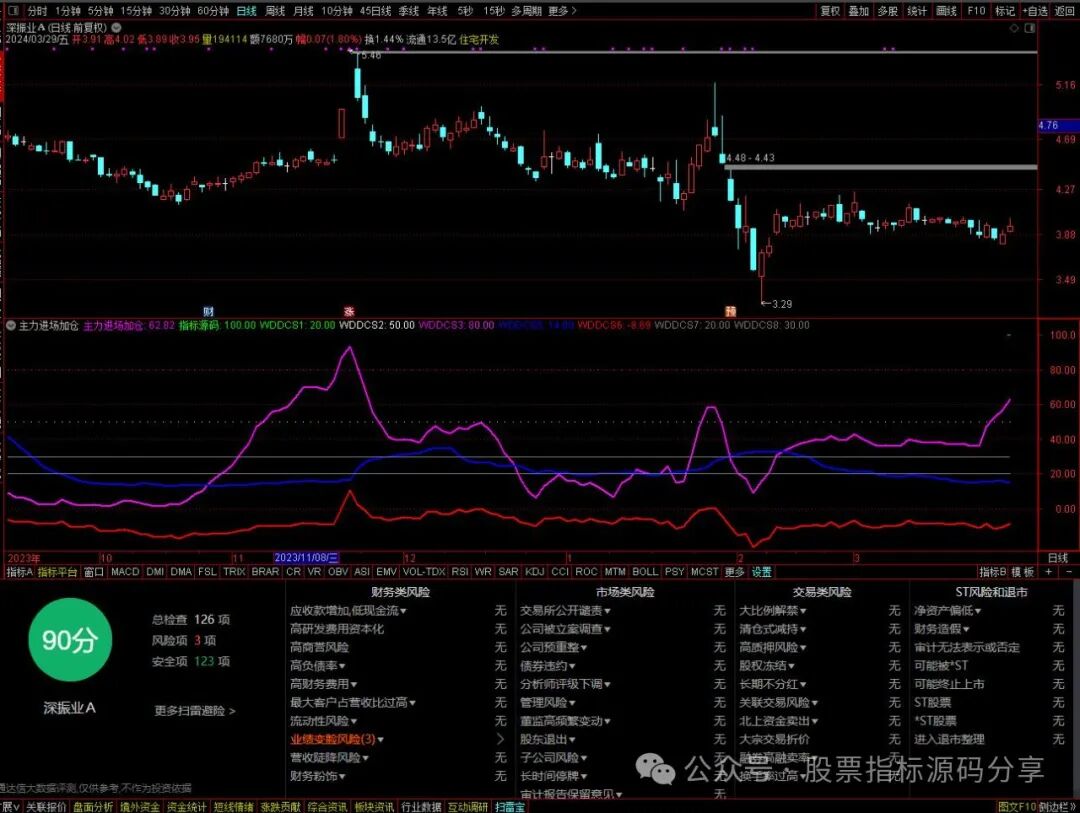Add stock with +自选
1080x813 pixels.
pos(1035,11)
